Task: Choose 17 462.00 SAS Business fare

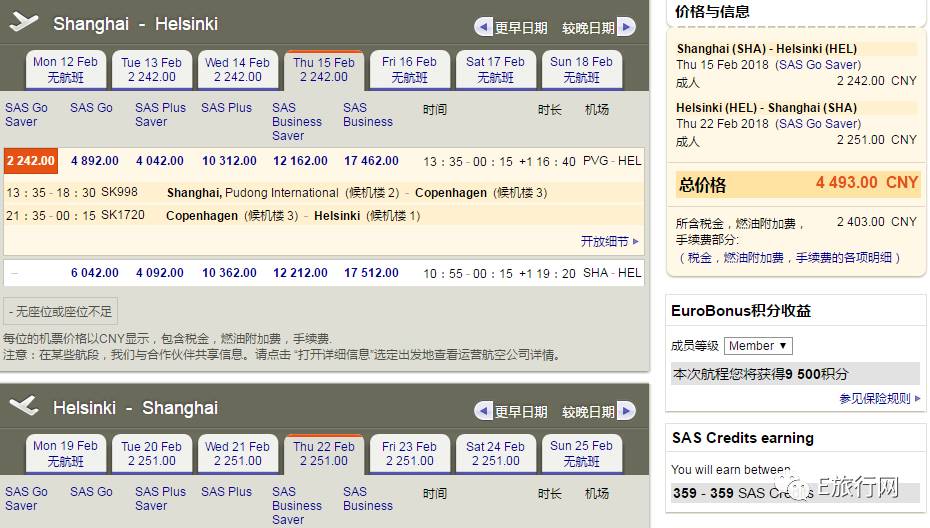Action: (371, 161)
